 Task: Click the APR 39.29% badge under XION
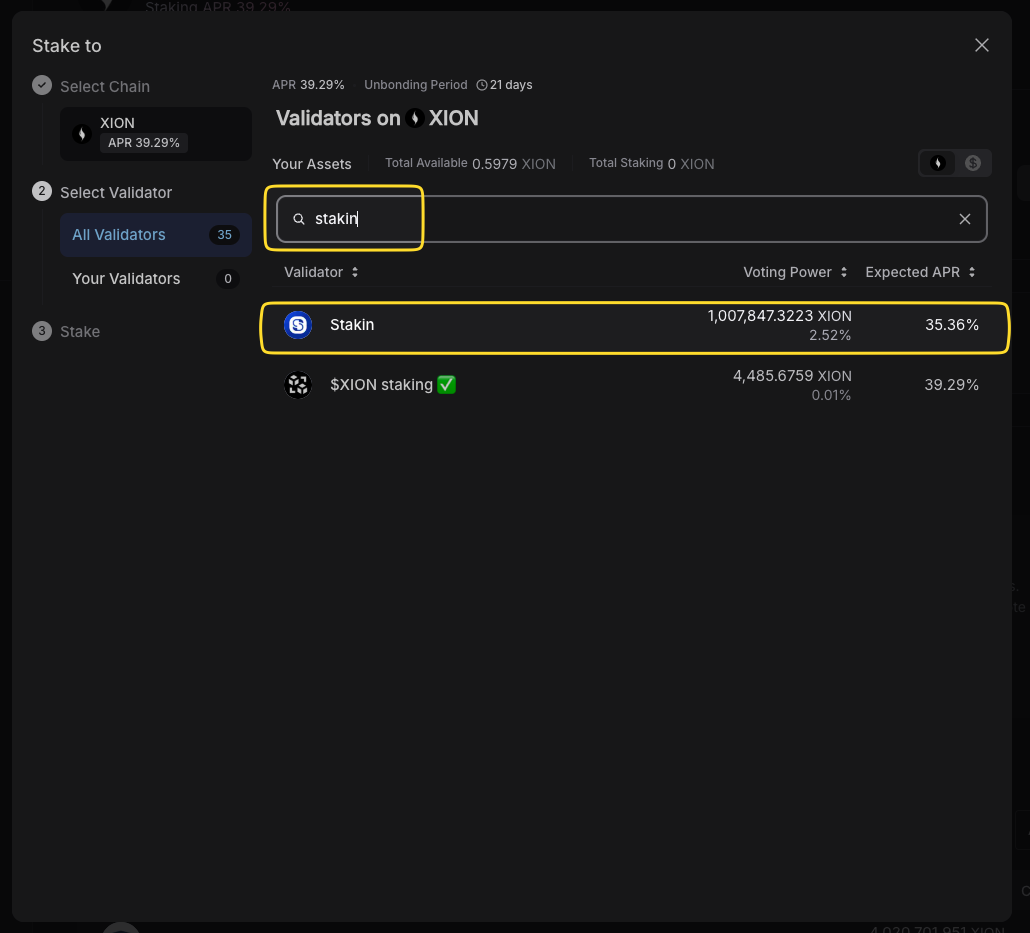click(144, 143)
